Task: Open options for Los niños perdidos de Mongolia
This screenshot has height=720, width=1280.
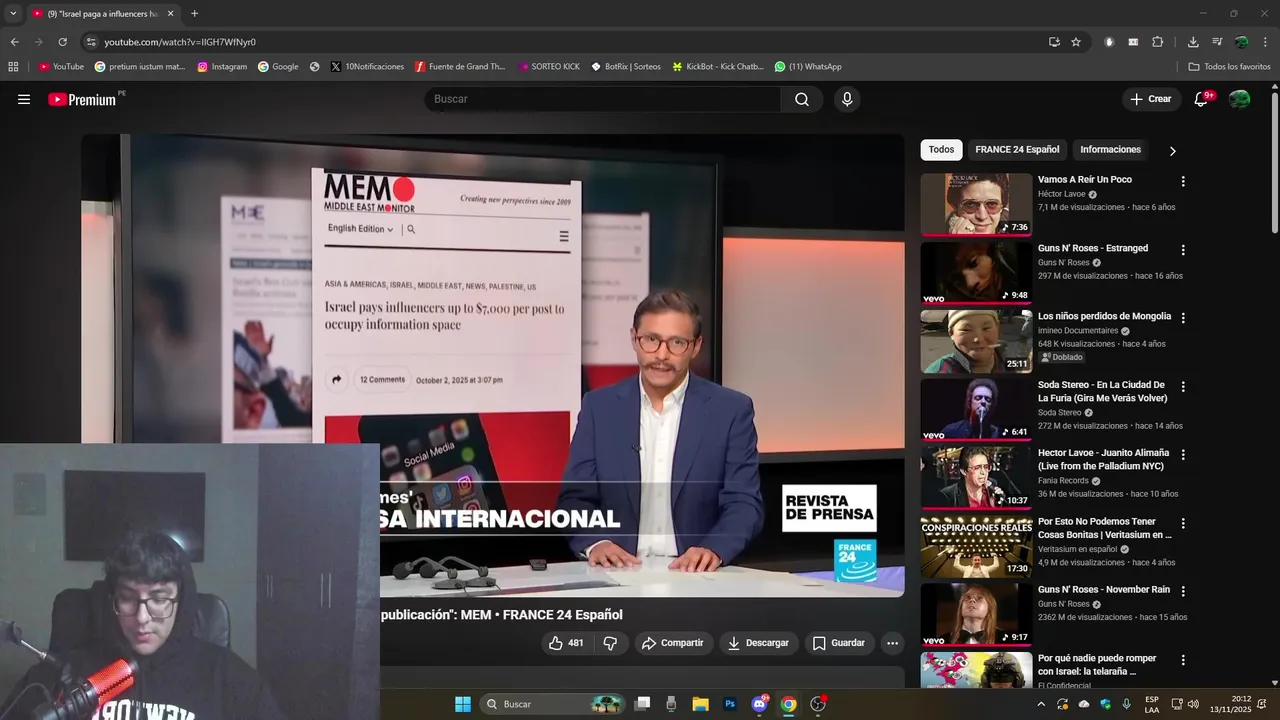Action: (x=1183, y=318)
